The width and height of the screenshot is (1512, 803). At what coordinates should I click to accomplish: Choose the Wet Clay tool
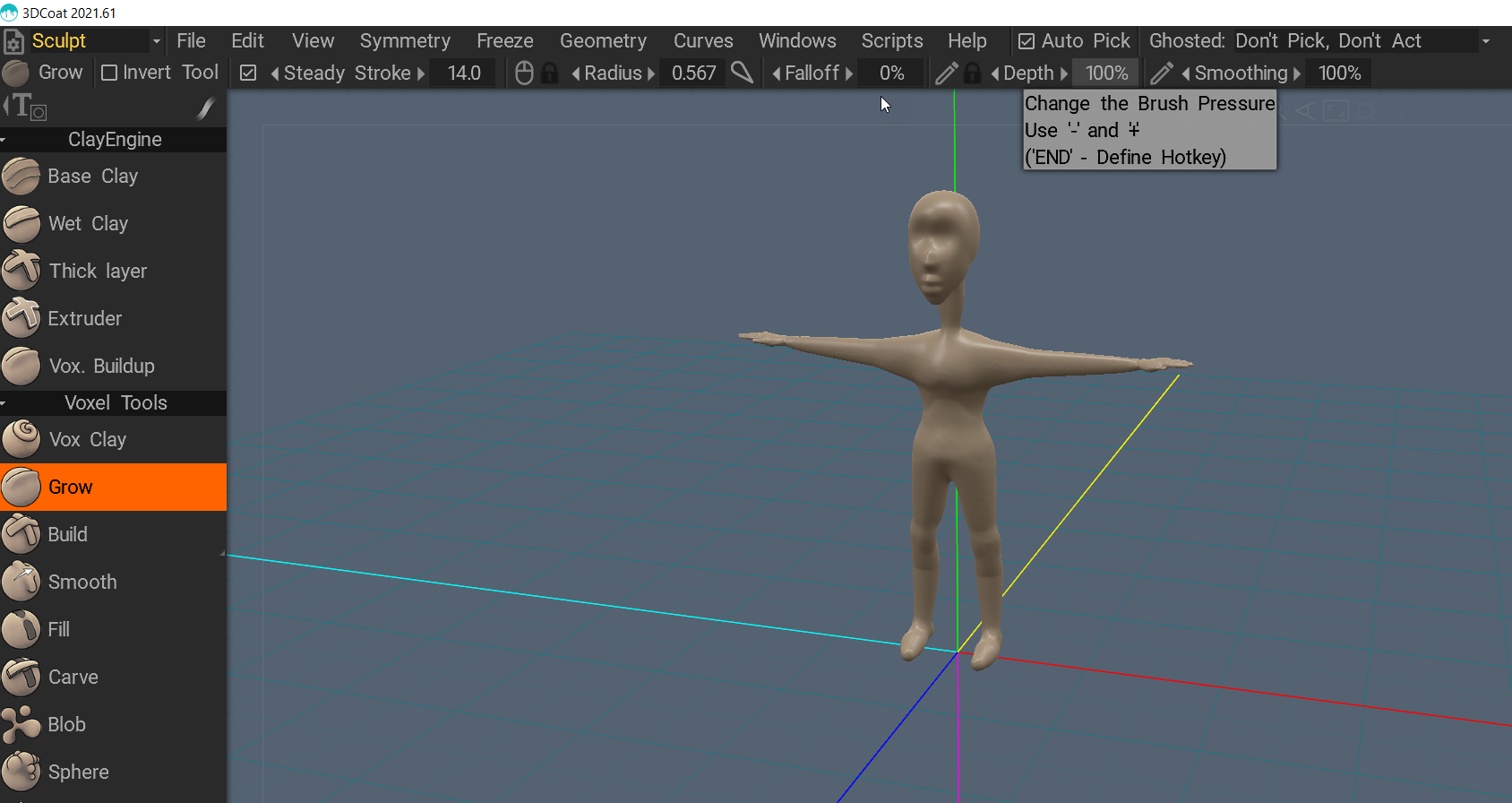(88, 224)
